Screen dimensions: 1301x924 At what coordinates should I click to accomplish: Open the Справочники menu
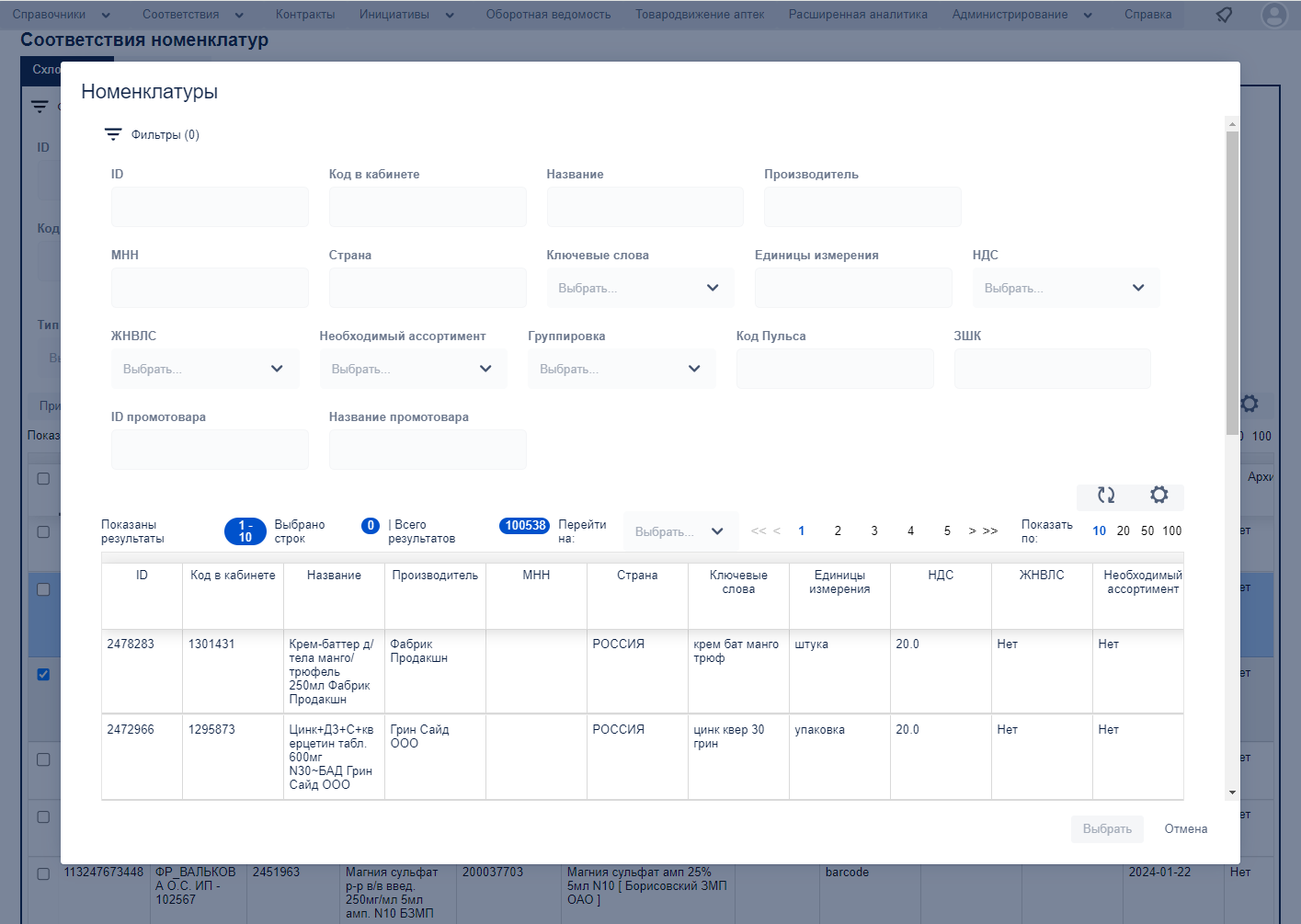(61, 15)
